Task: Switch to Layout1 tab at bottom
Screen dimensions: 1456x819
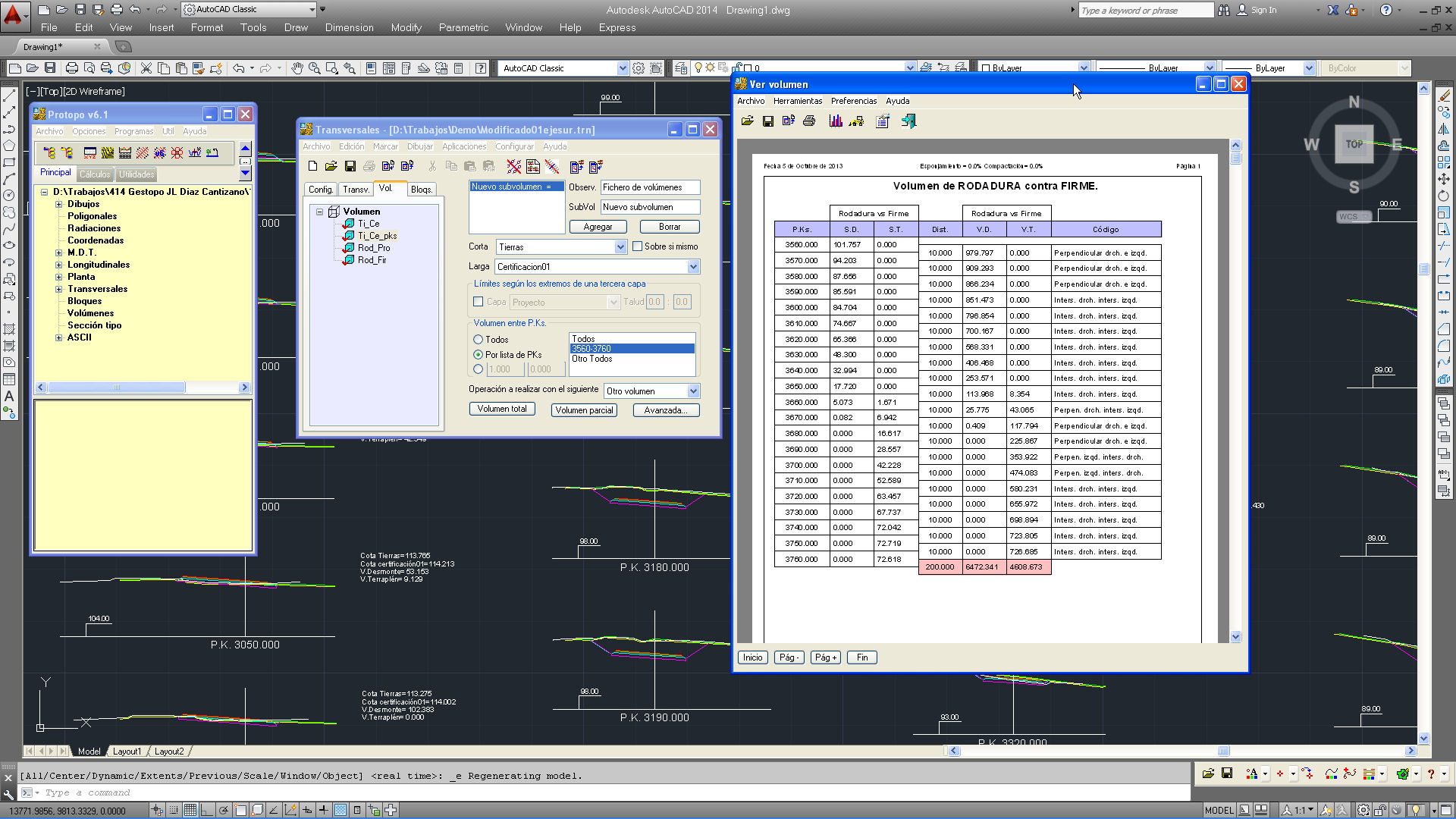Action: pos(127,752)
